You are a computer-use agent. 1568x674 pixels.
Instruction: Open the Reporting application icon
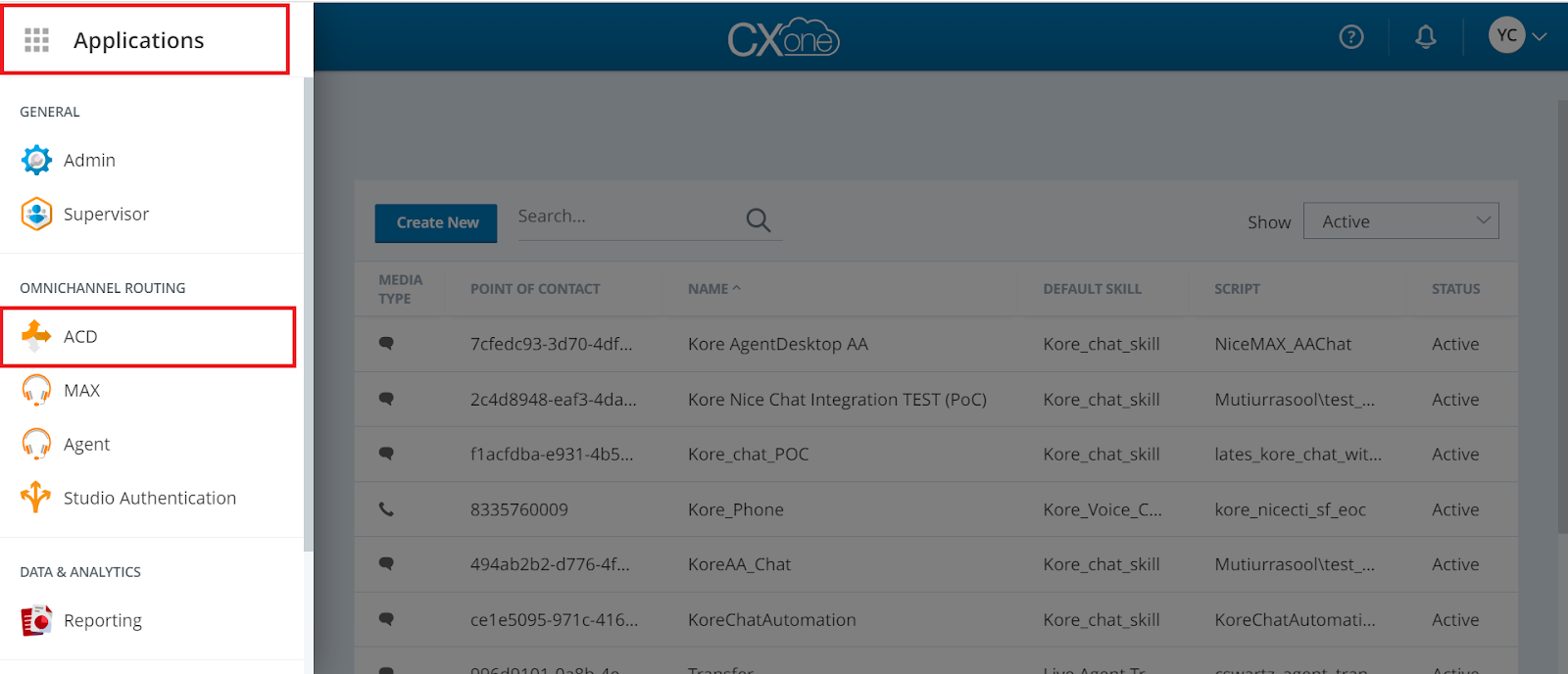click(x=36, y=620)
